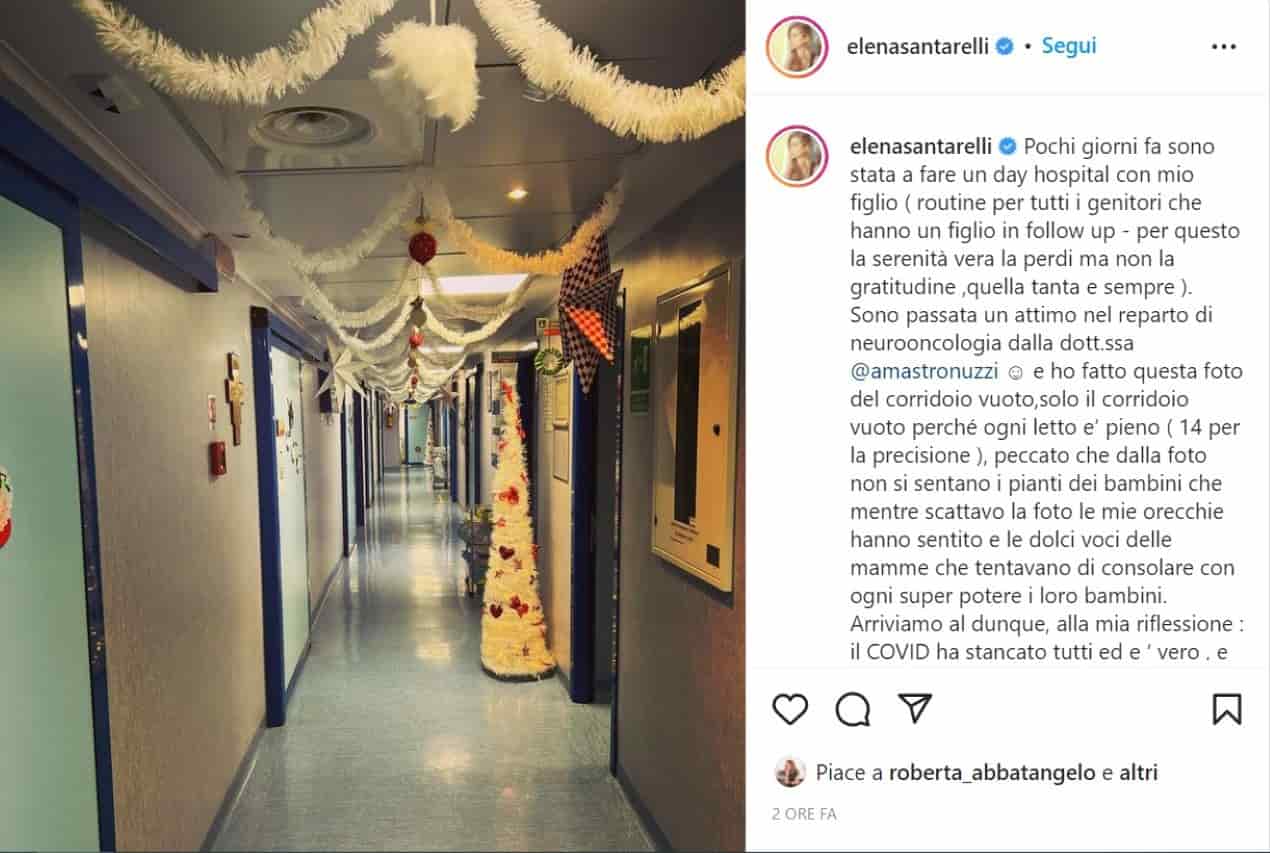Viewport: 1270px width, 853px height.
Task: Open roberta_abbatangelo profile link
Action: (x=992, y=772)
